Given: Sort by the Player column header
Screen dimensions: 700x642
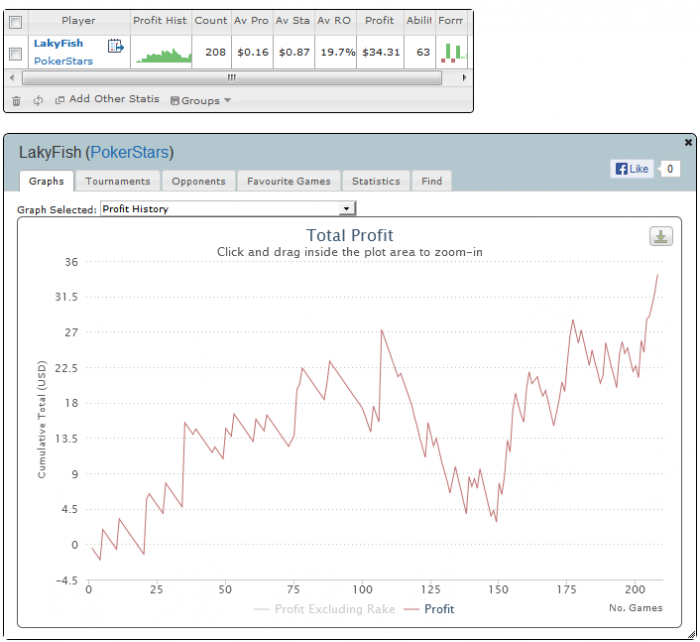Looking at the screenshot, I should click(x=79, y=21).
